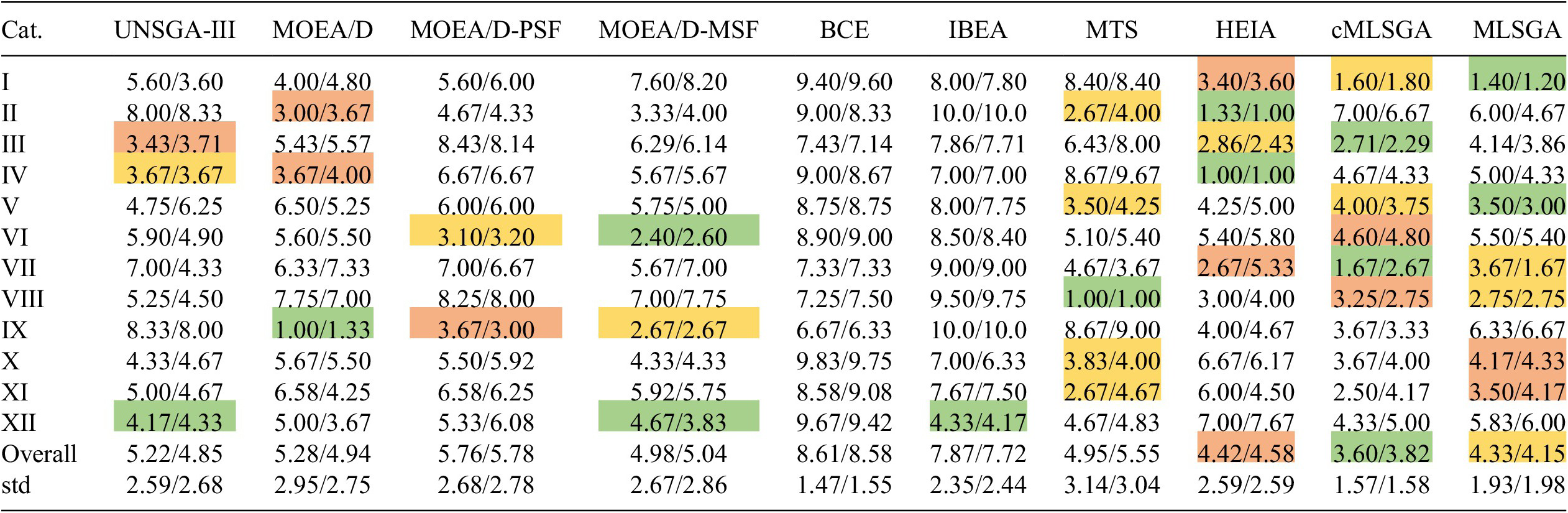Click the Cat. header label

pyautogui.click(x=22, y=30)
